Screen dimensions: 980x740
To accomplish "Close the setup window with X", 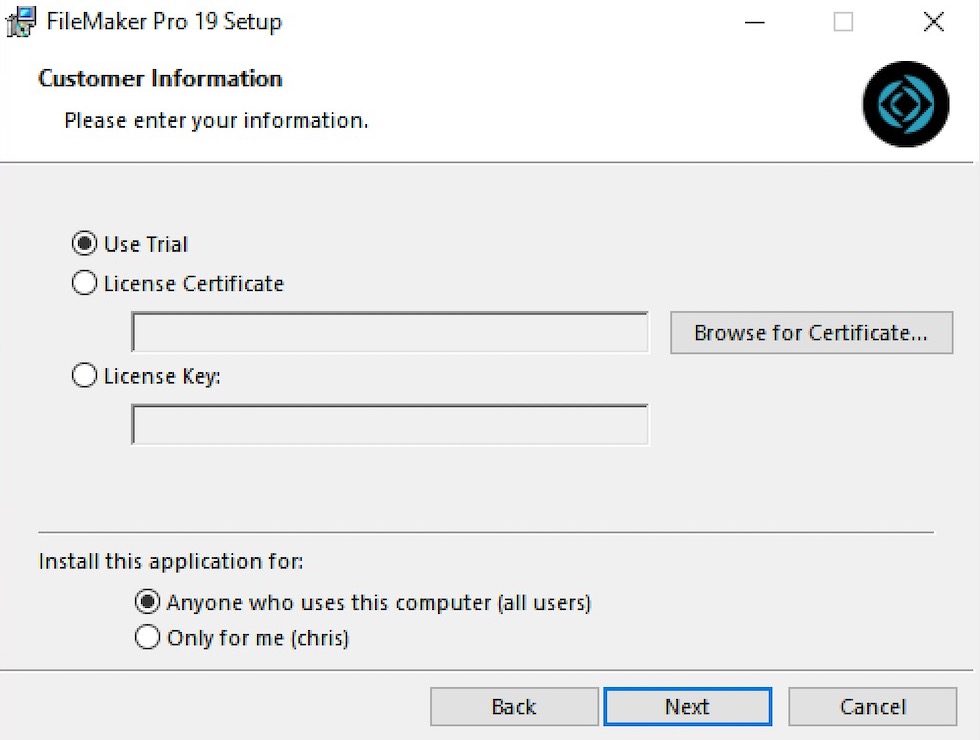I will coord(934,22).
